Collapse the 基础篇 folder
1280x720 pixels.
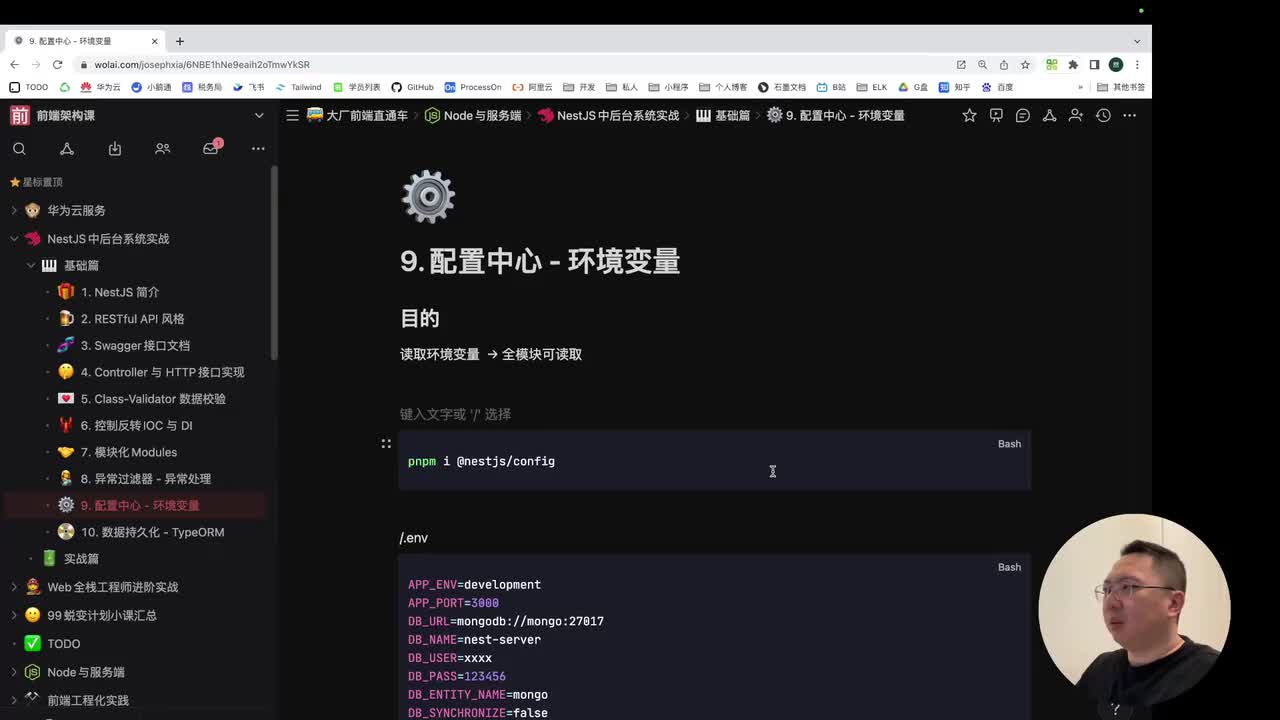(31, 265)
